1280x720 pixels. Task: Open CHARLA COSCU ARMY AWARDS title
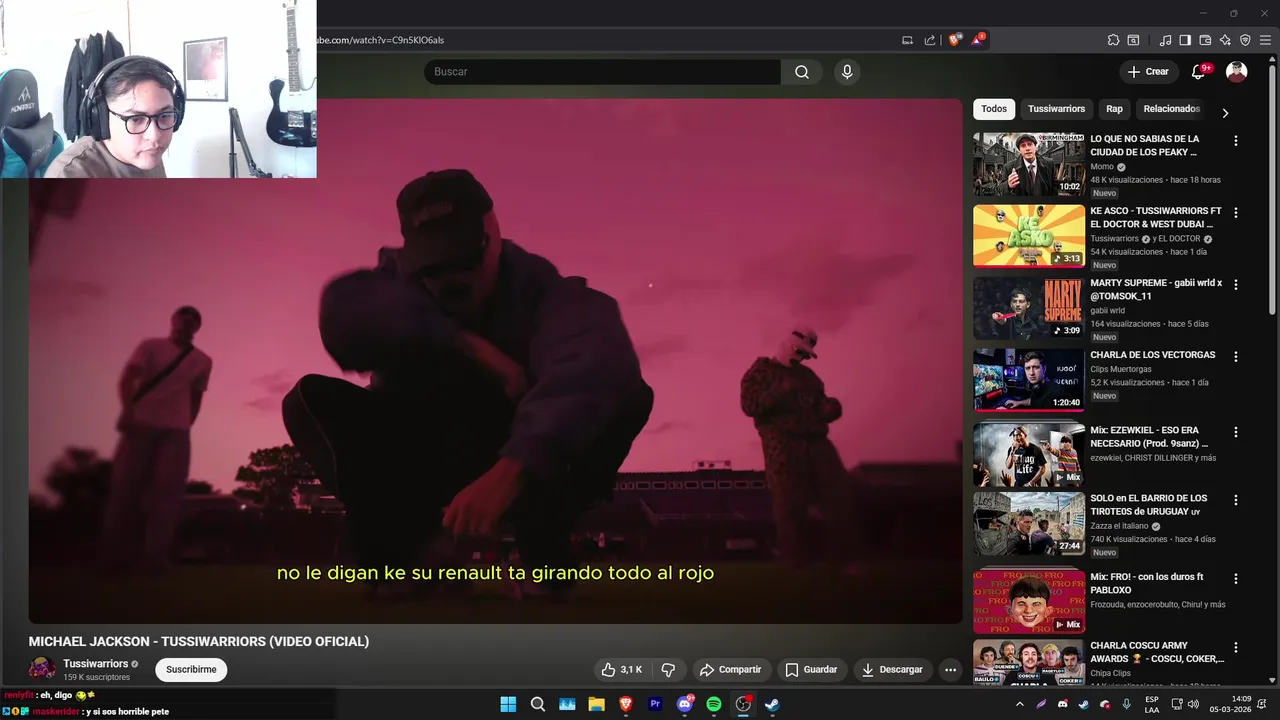tap(1157, 652)
